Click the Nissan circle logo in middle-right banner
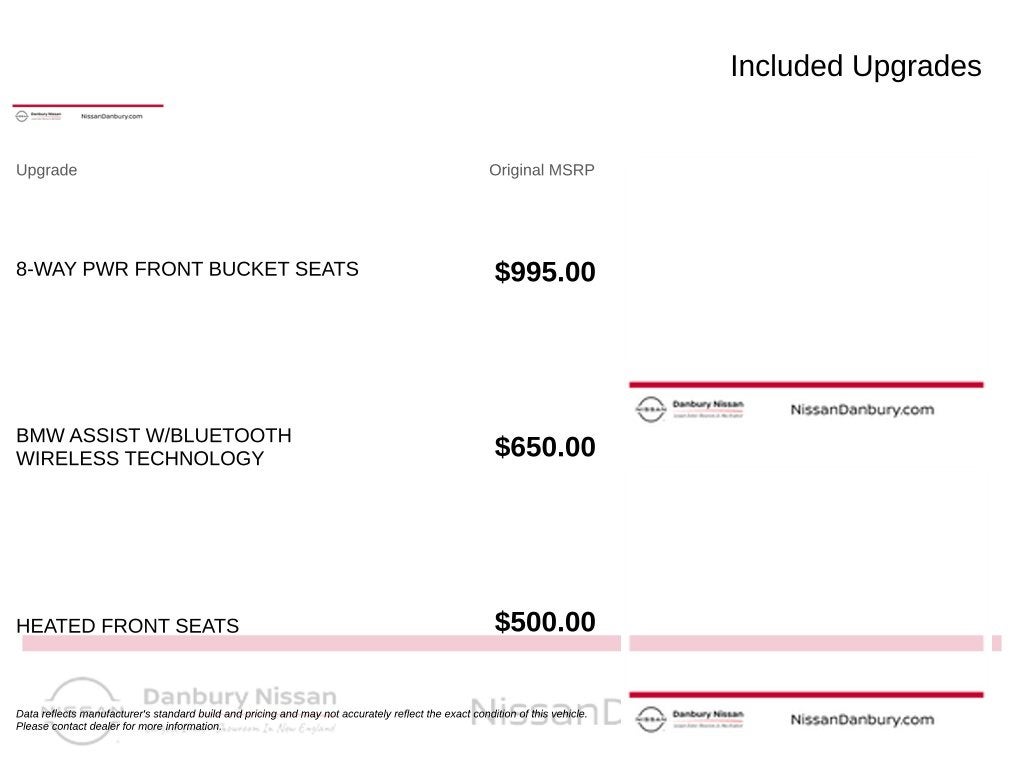This screenshot has height=768, width=1024. pyautogui.click(x=650, y=409)
